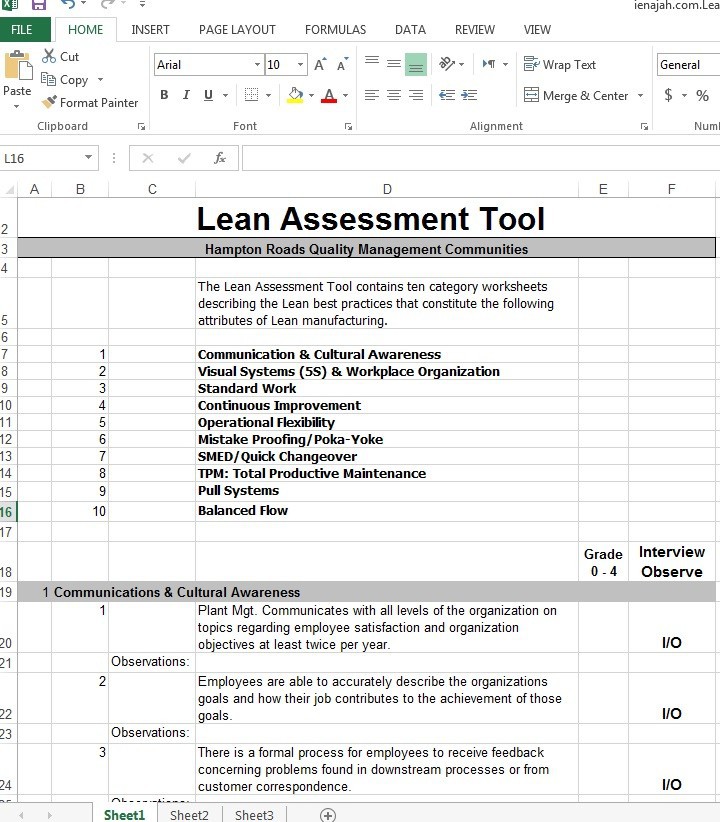The image size is (720, 822).
Task: Toggle Wrap Text for the cell
Action: [x=560, y=65]
